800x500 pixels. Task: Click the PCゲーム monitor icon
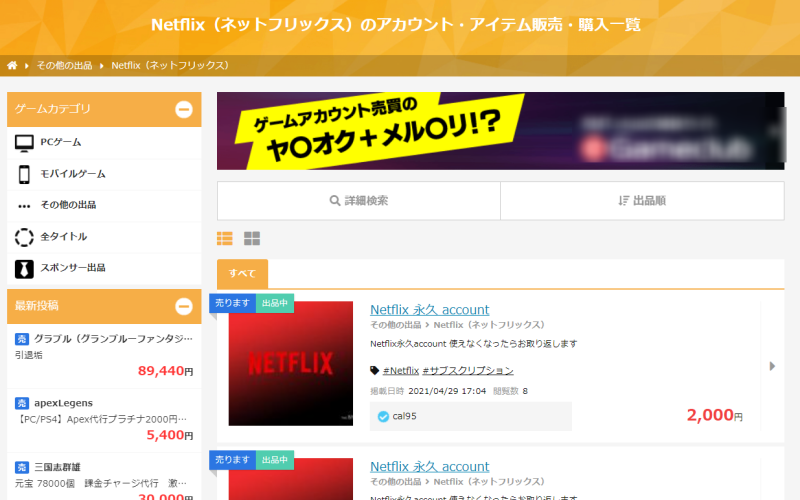tap(24, 143)
